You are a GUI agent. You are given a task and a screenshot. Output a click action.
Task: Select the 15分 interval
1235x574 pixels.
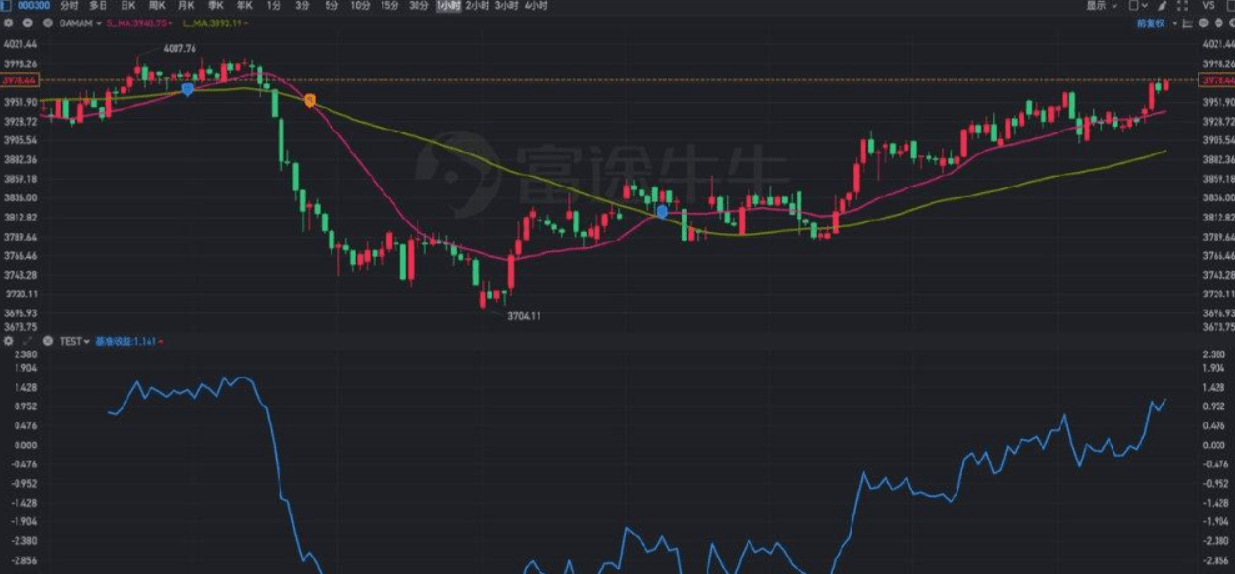pyautogui.click(x=389, y=6)
